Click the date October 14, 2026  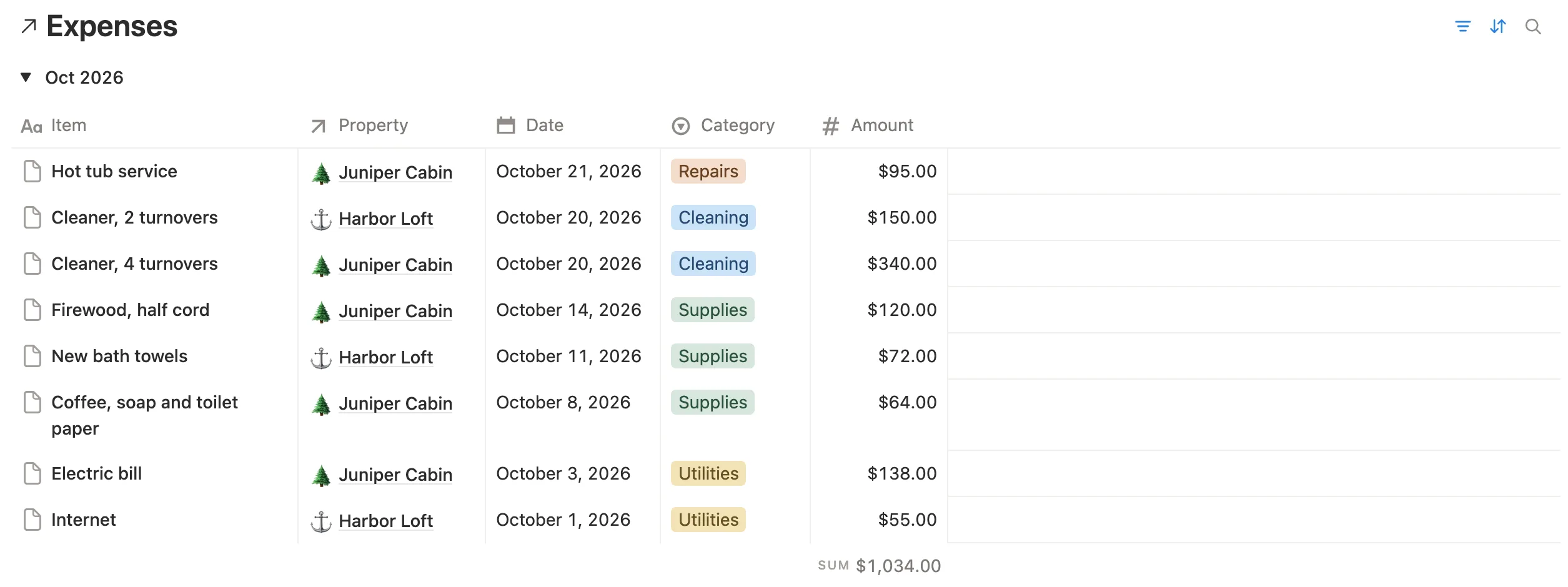click(x=568, y=310)
